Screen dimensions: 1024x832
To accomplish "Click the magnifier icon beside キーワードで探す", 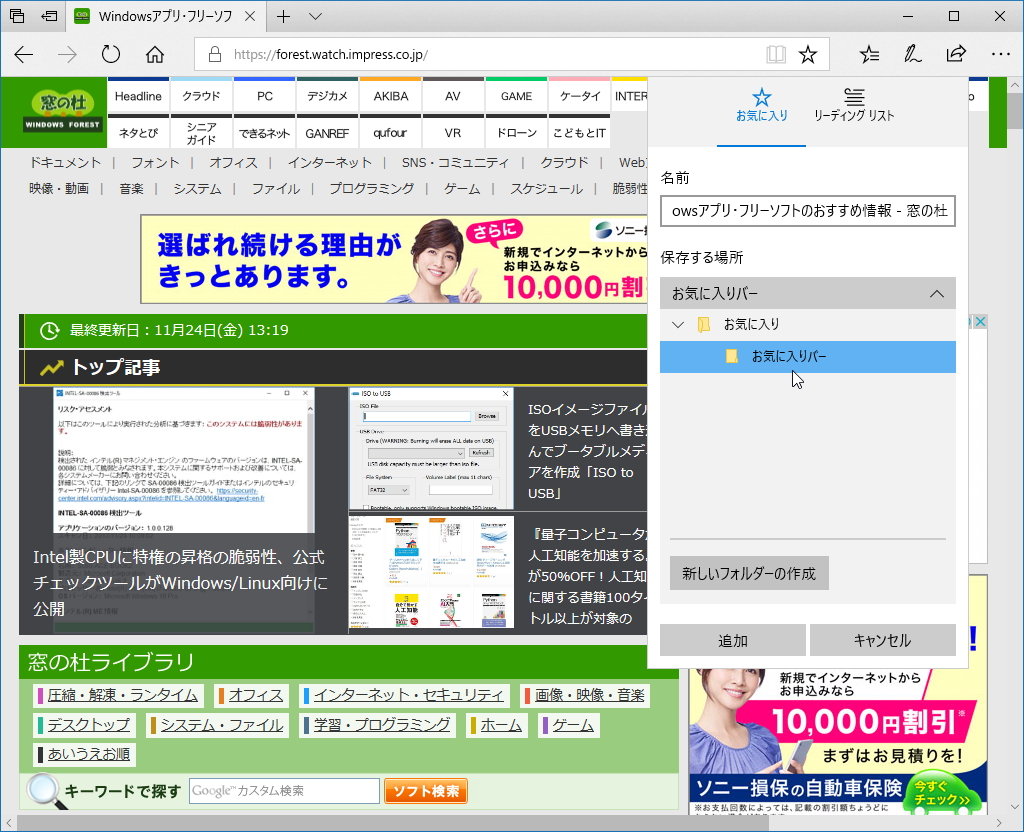I will [42, 790].
